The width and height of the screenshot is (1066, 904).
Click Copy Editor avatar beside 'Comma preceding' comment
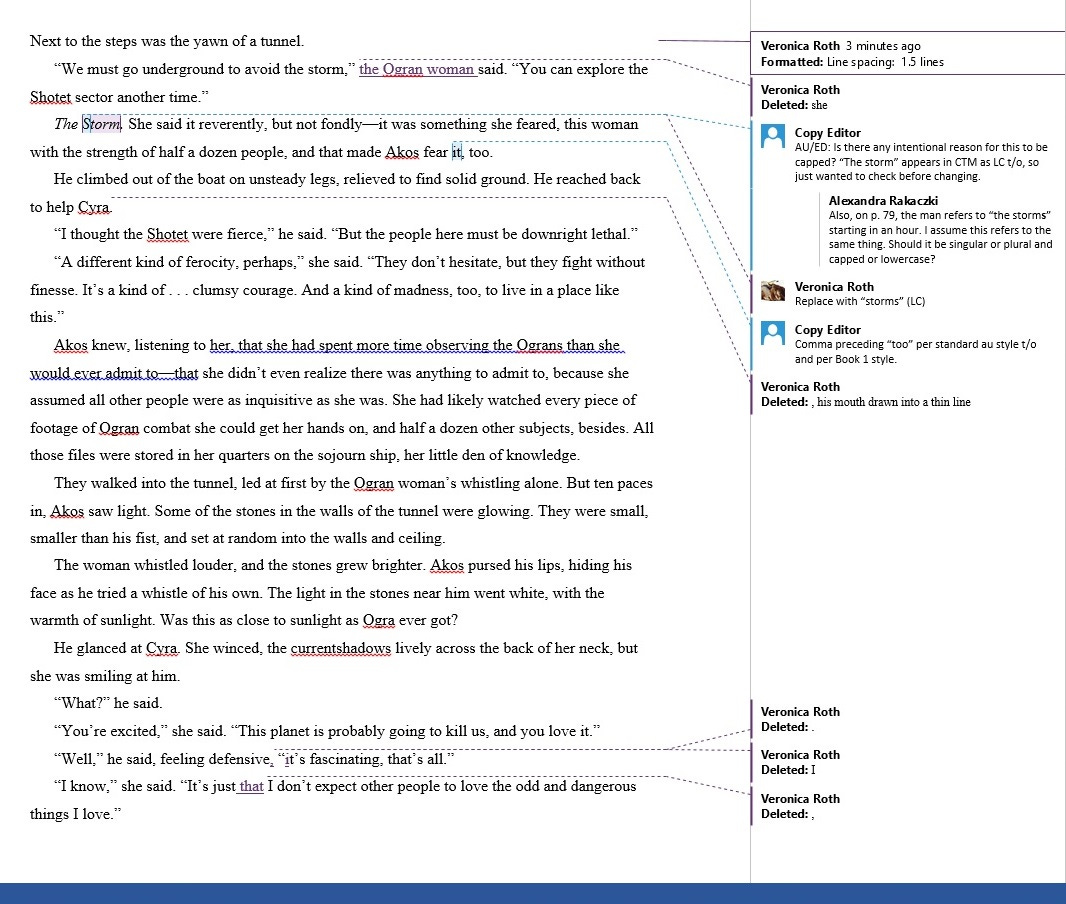(x=772, y=332)
